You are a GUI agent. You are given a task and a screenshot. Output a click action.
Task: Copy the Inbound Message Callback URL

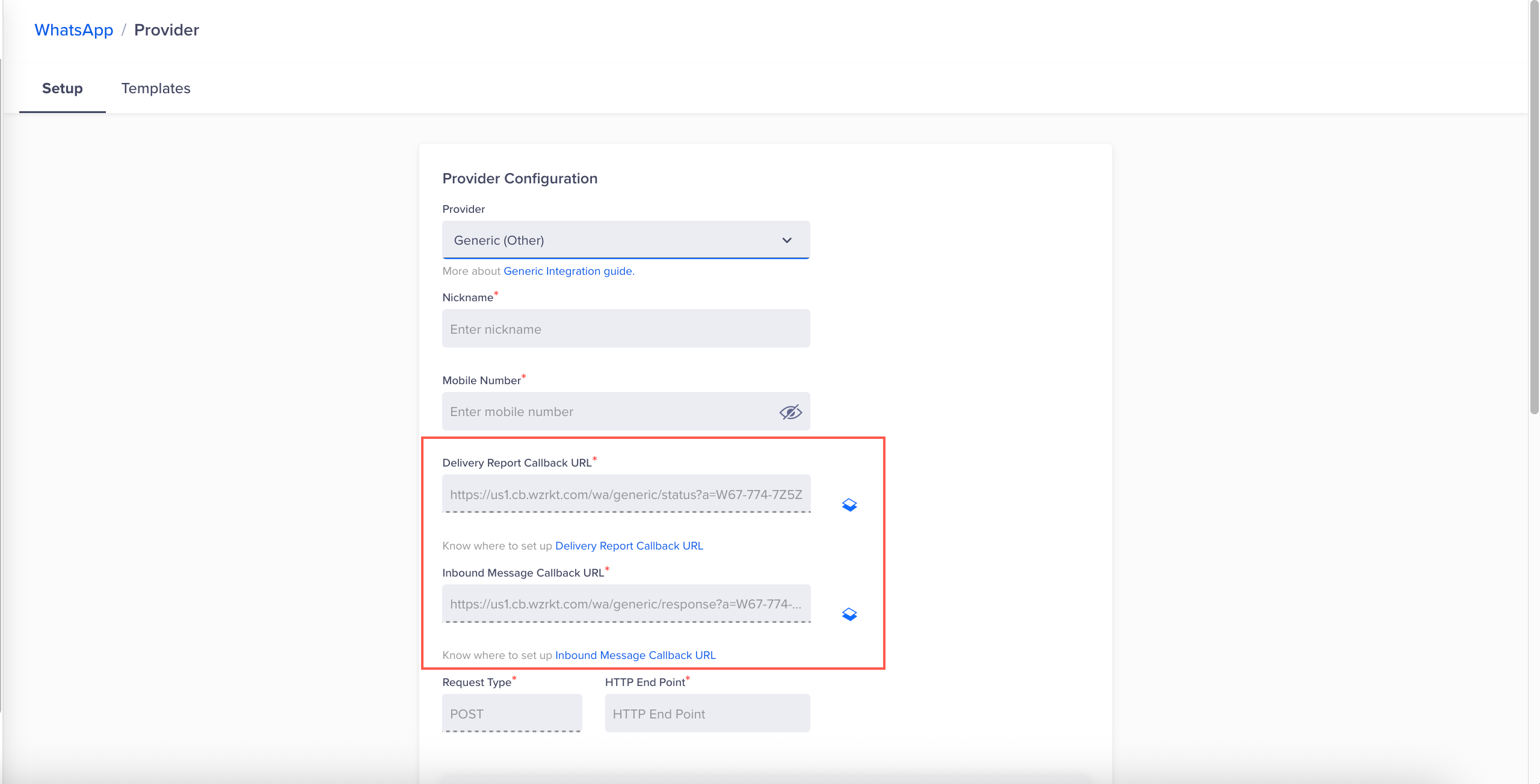849,614
